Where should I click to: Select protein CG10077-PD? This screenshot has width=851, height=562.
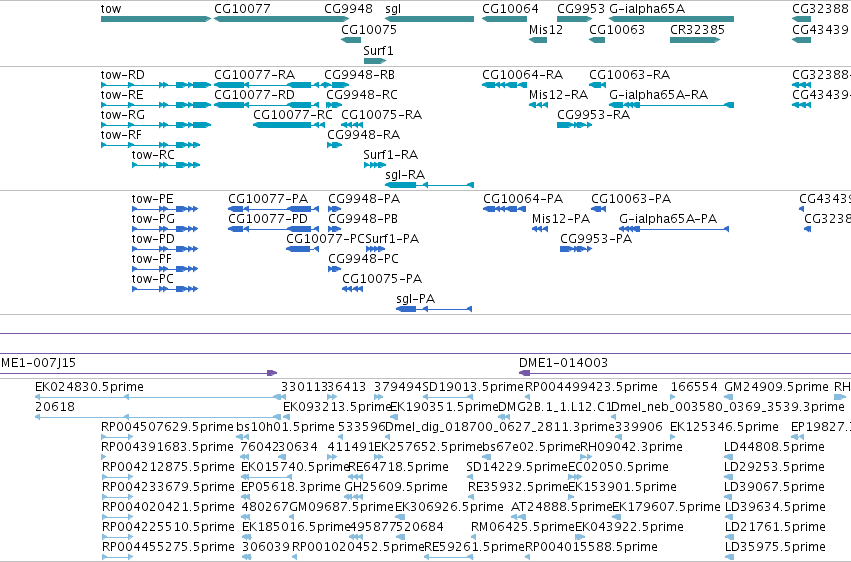[x=273, y=229]
